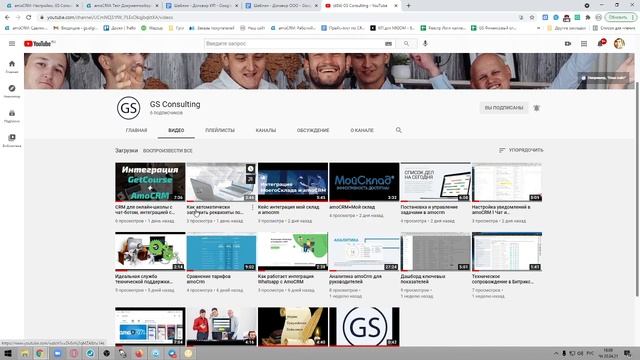Toggle channel notification bell next to subscribed button

pyautogui.click(x=537, y=108)
